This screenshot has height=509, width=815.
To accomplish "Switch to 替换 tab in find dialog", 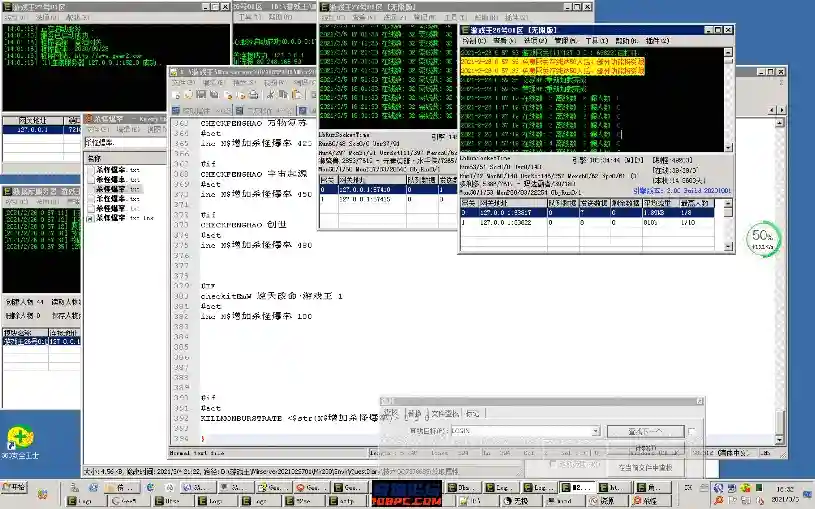I will click(414, 414).
